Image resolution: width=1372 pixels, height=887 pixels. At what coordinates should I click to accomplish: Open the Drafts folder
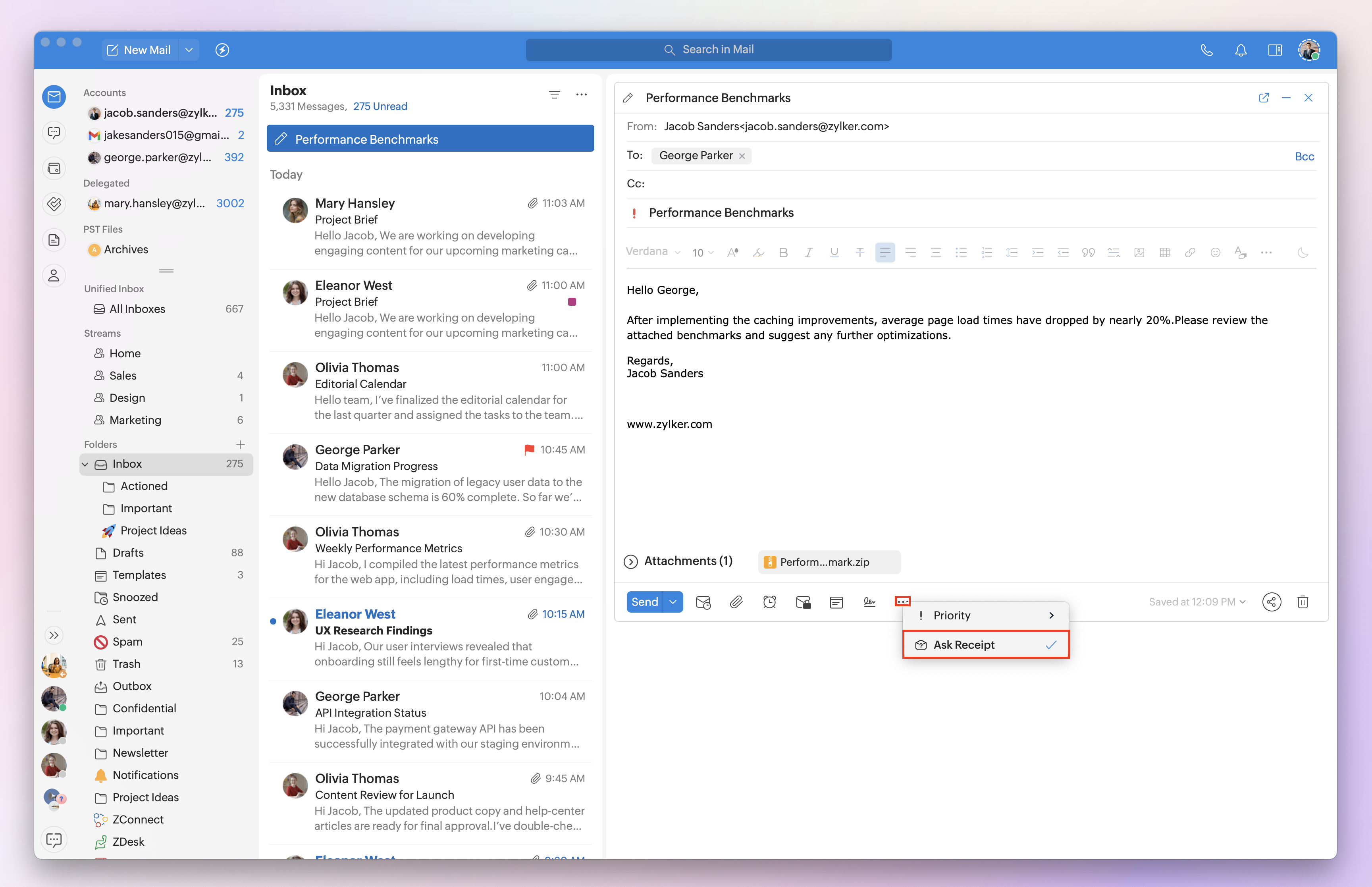[x=128, y=552]
